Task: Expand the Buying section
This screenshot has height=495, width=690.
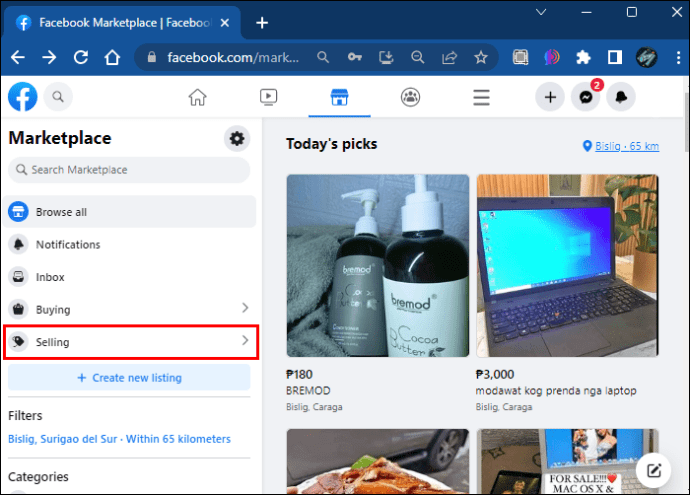Action: pos(131,309)
